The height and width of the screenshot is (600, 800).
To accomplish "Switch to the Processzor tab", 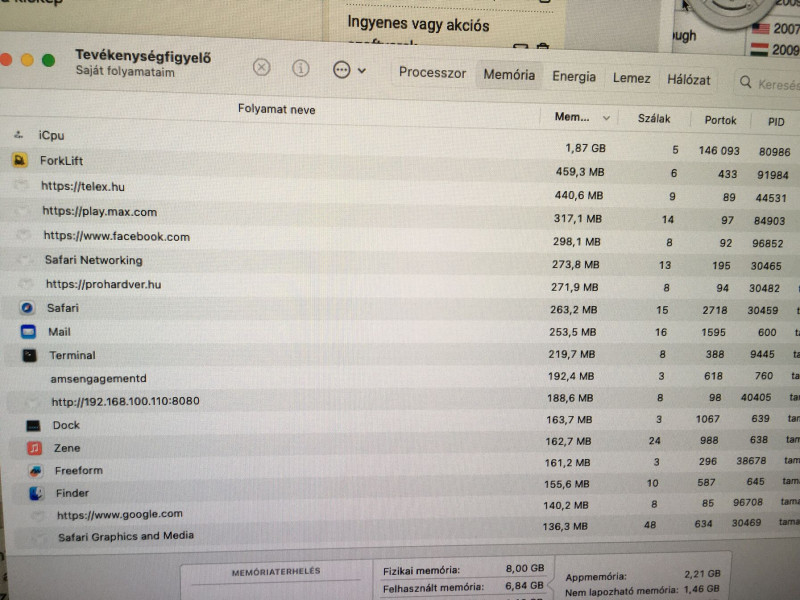I will pos(432,73).
